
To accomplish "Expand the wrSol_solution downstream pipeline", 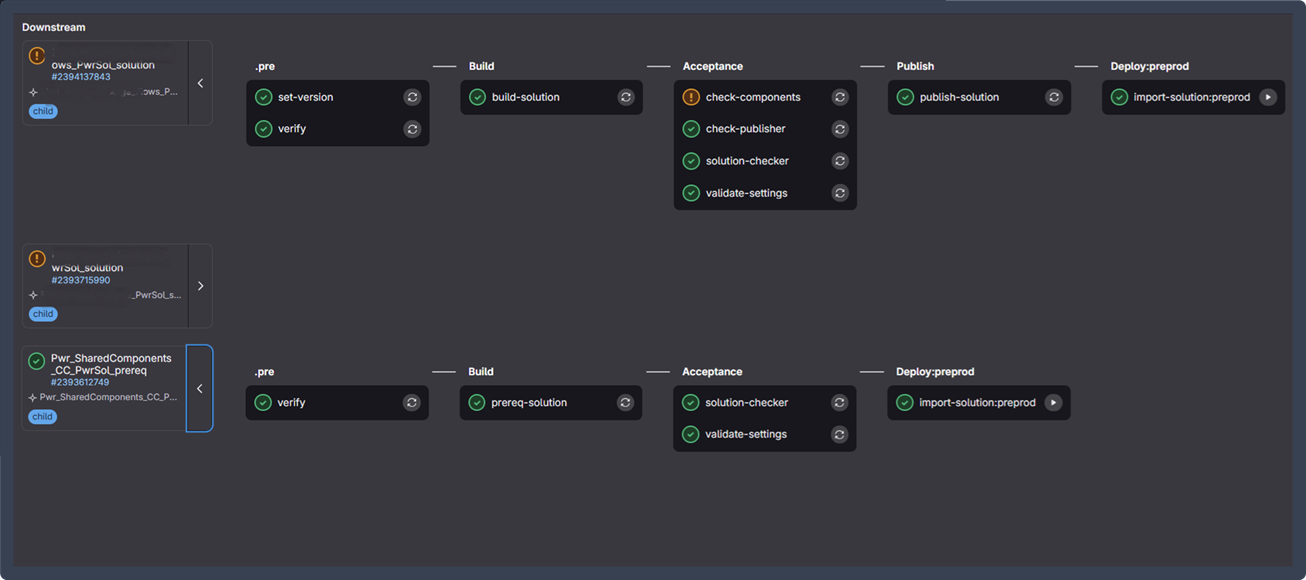I will pyautogui.click(x=200, y=286).
